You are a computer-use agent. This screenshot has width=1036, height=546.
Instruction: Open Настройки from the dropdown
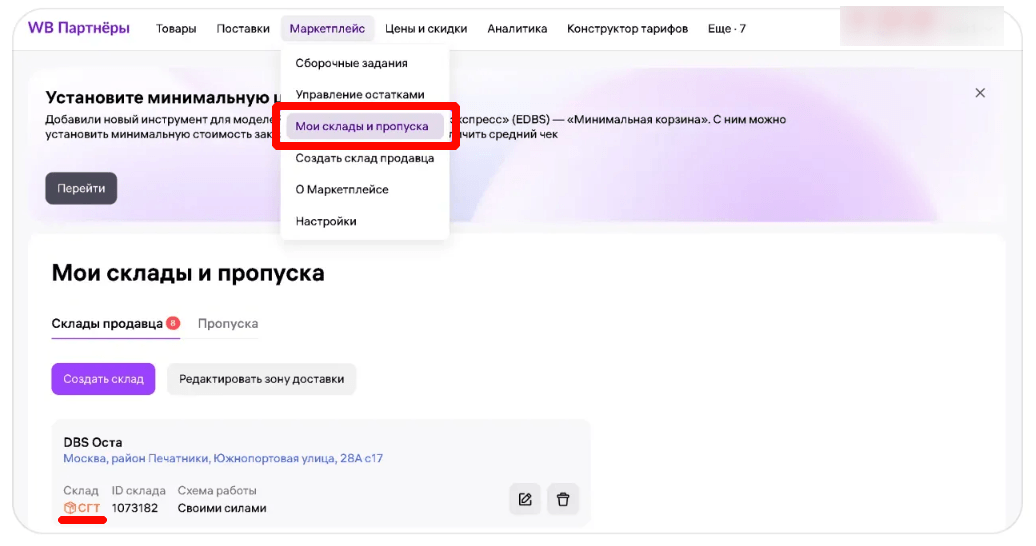coord(326,221)
